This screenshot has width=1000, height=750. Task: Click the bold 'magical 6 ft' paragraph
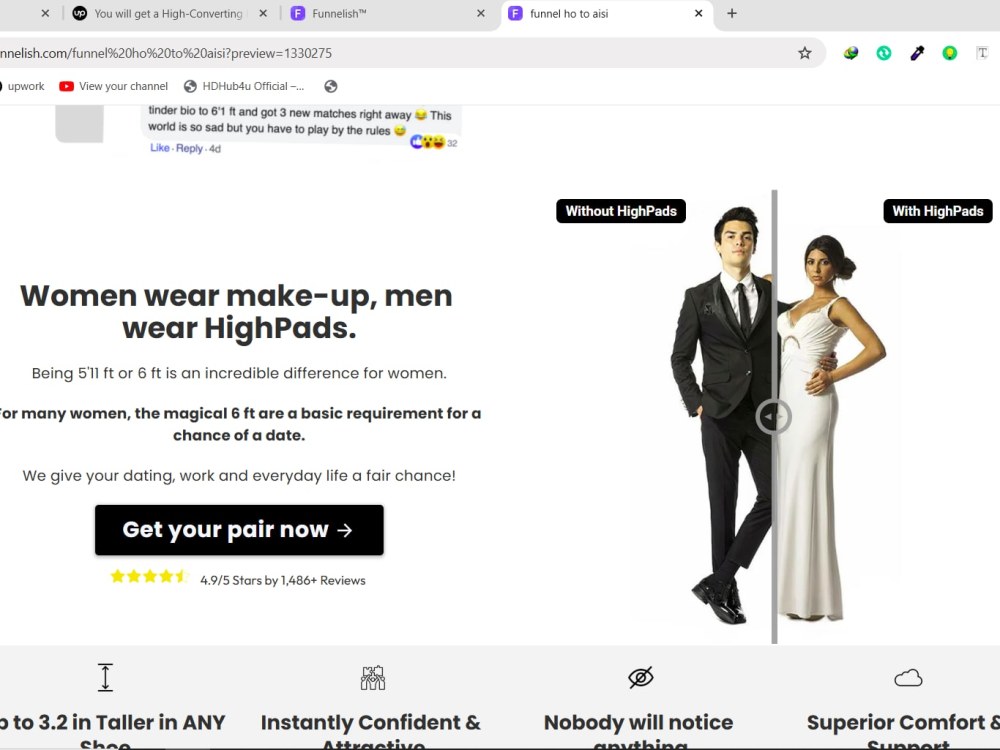(239, 424)
